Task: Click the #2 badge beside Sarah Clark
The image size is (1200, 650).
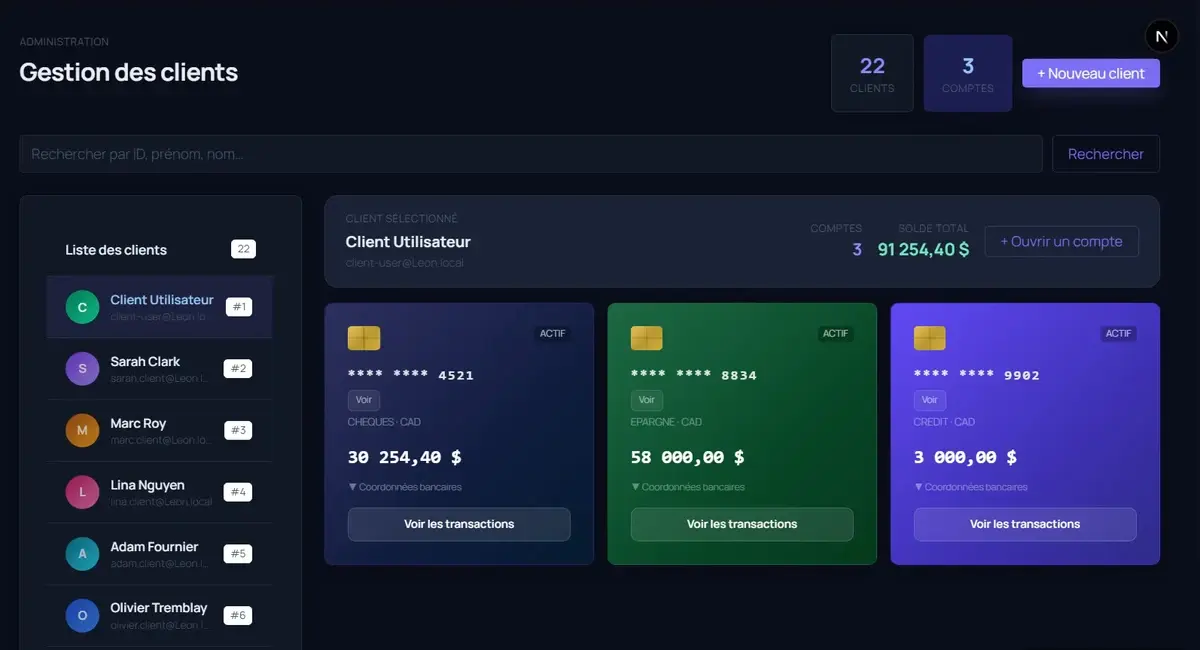Action: (238, 369)
